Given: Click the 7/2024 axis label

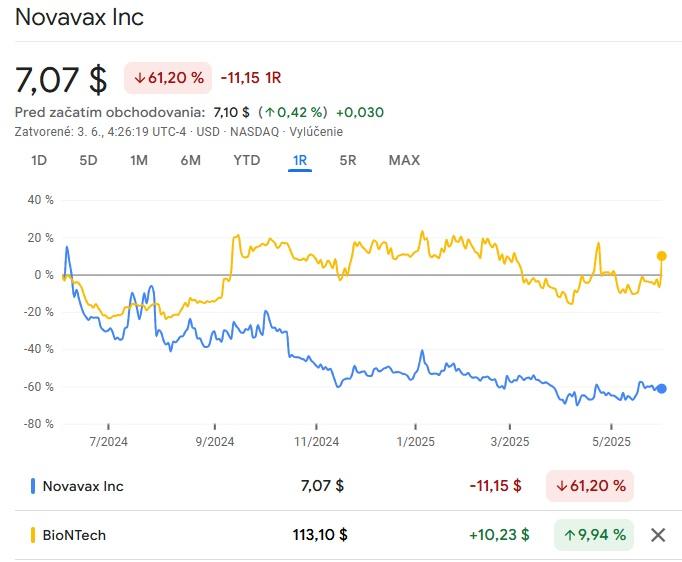Looking at the screenshot, I should pyautogui.click(x=109, y=442).
